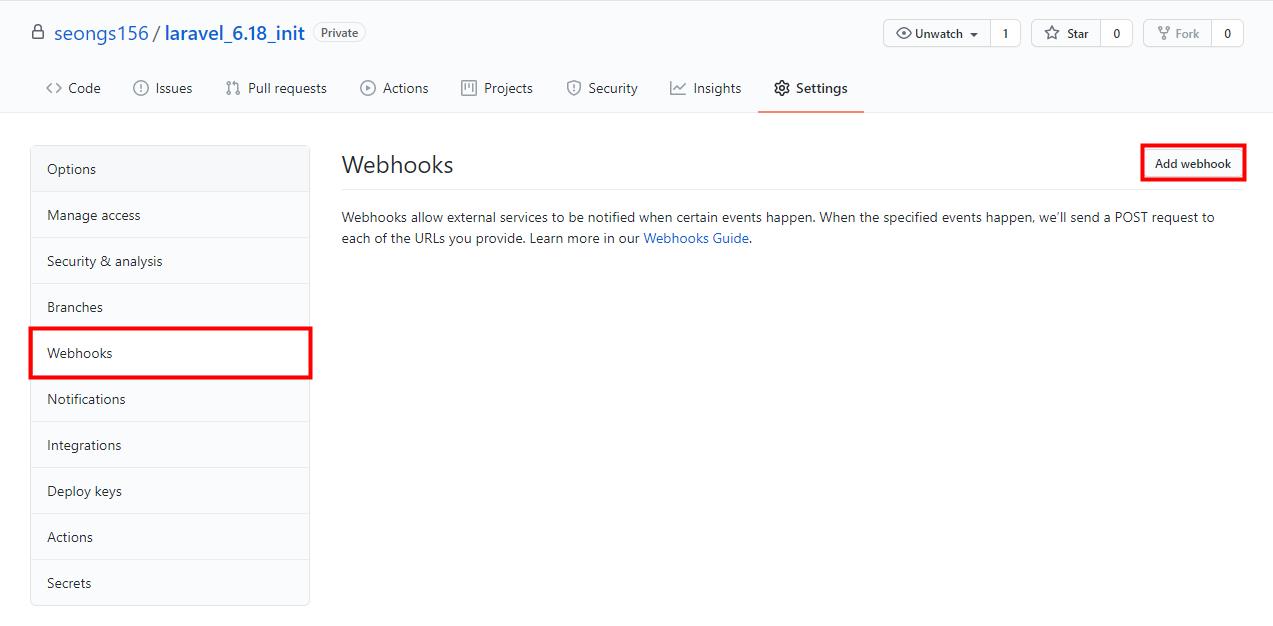Click the stargazers count 0
Viewport: 1273px width, 626px height.
(x=1116, y=33)
